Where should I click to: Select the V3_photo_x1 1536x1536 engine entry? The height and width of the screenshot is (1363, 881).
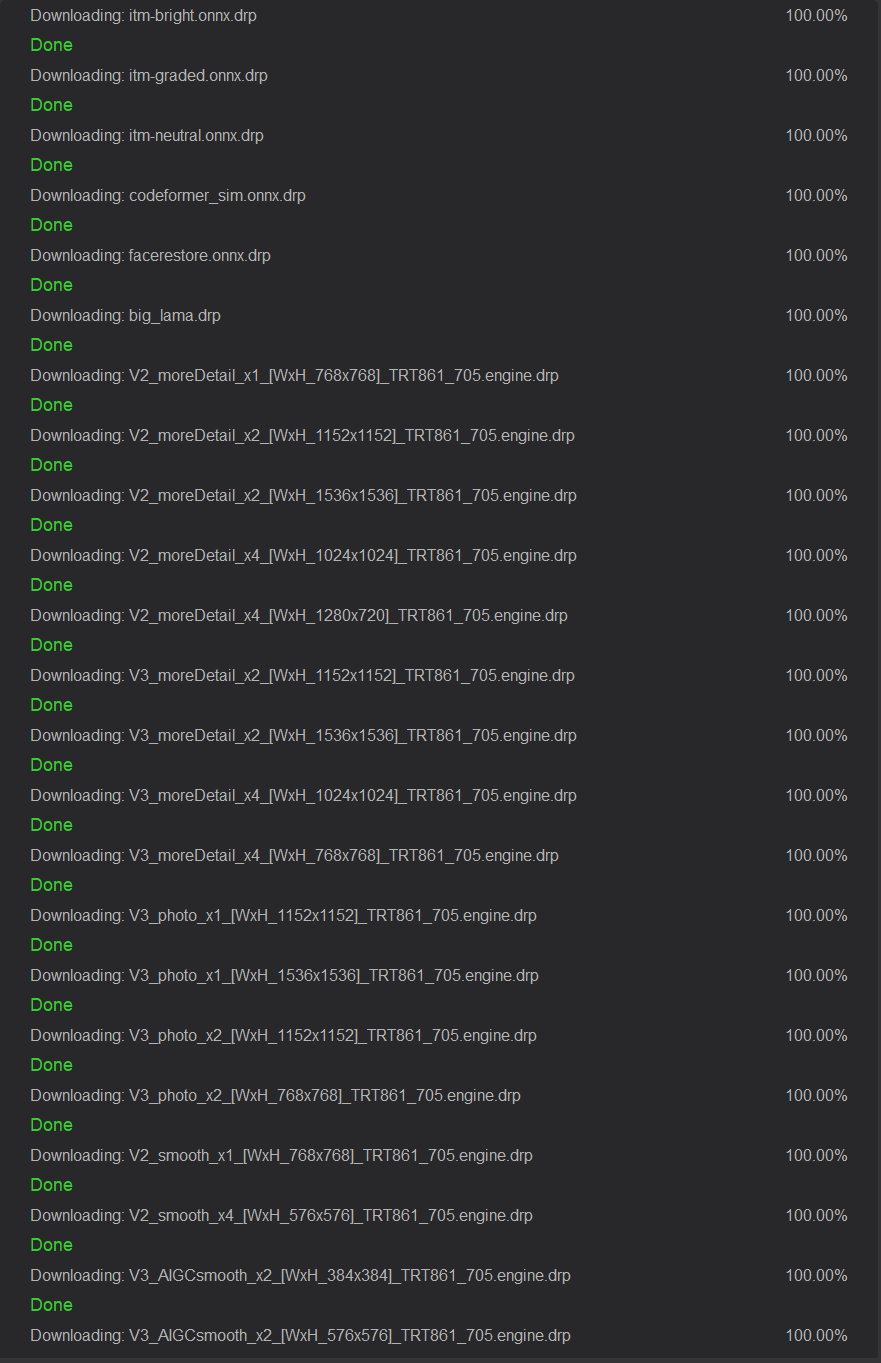(x=284, y=976)
